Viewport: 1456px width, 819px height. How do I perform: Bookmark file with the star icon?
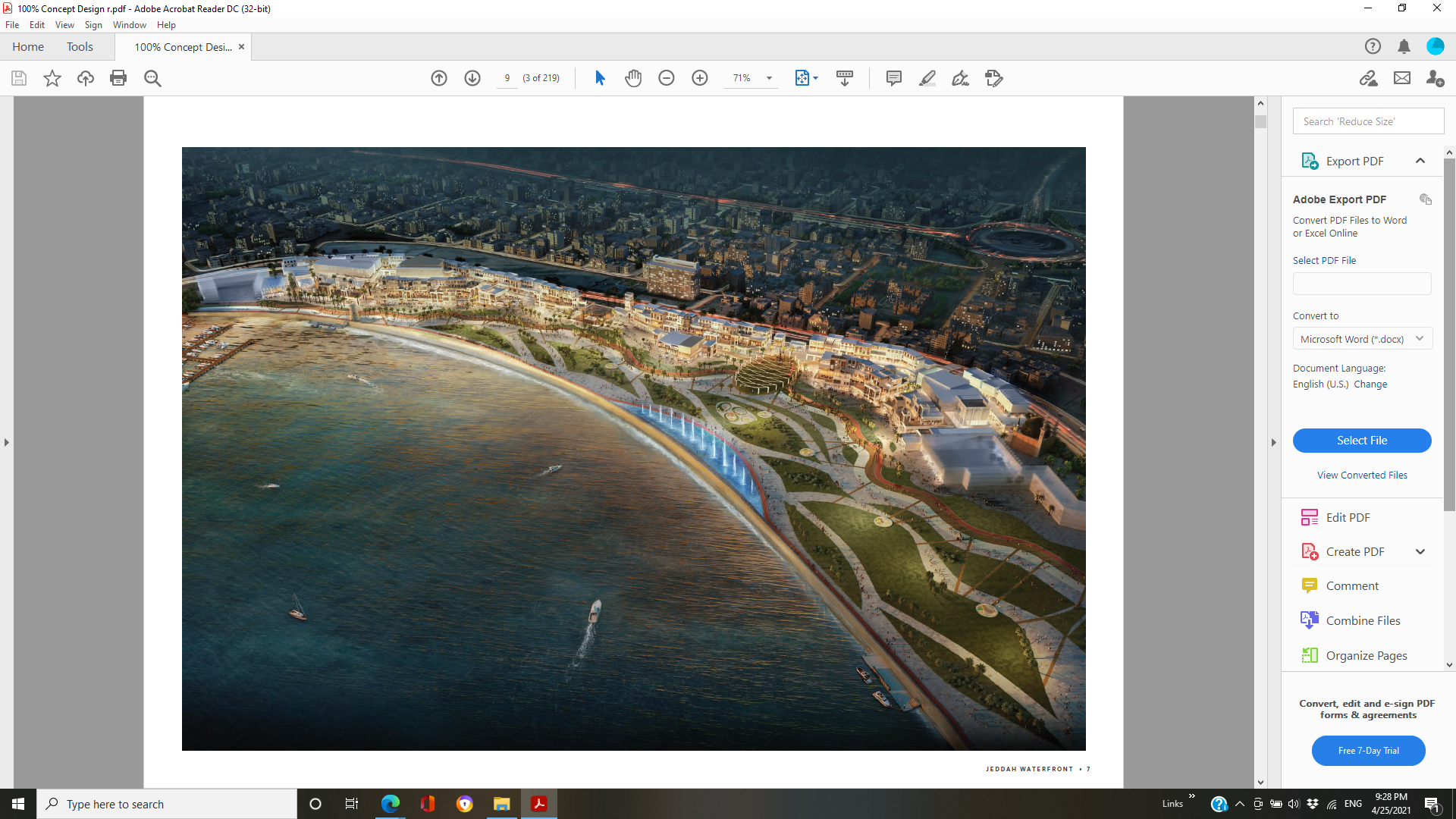[52, 78]
